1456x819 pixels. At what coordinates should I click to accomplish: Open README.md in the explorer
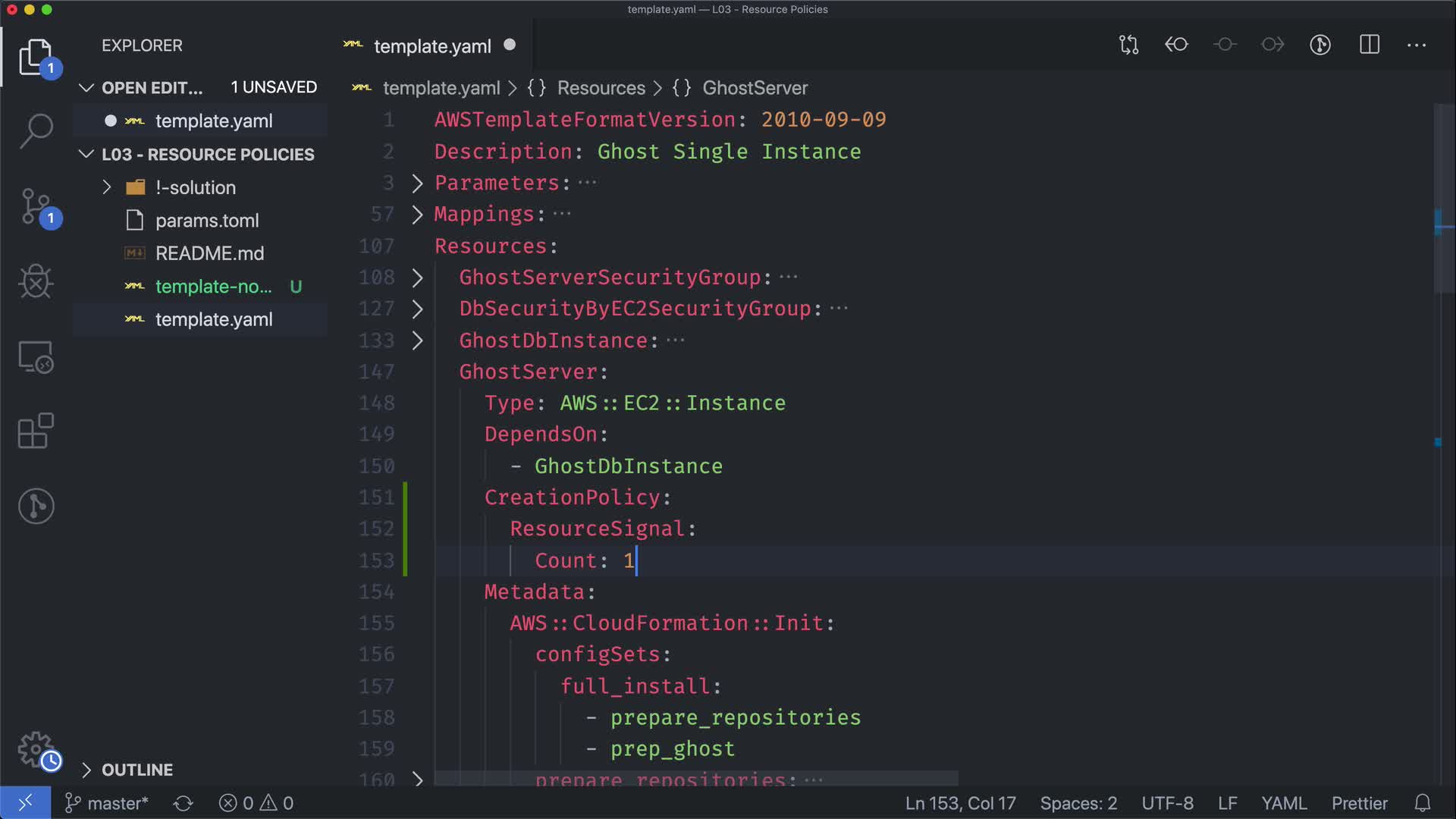coord(209,253)
